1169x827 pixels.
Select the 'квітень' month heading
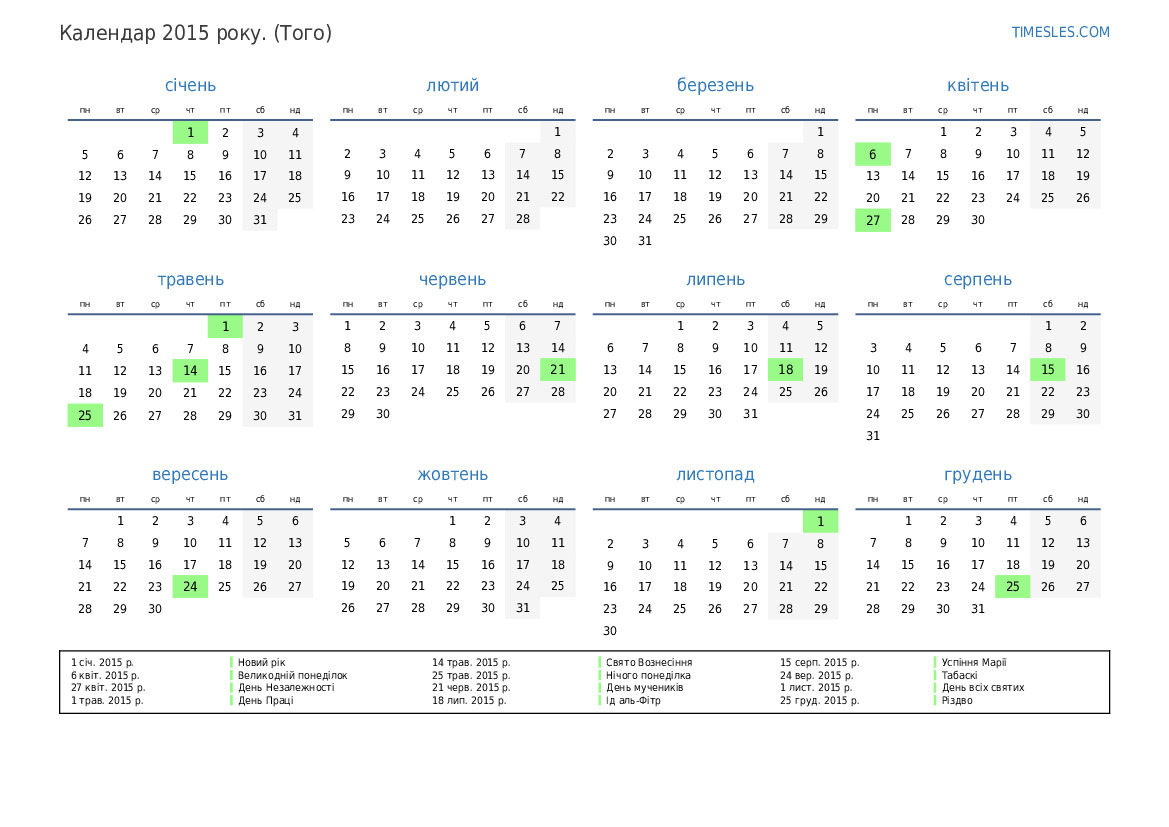click(977, 85)
